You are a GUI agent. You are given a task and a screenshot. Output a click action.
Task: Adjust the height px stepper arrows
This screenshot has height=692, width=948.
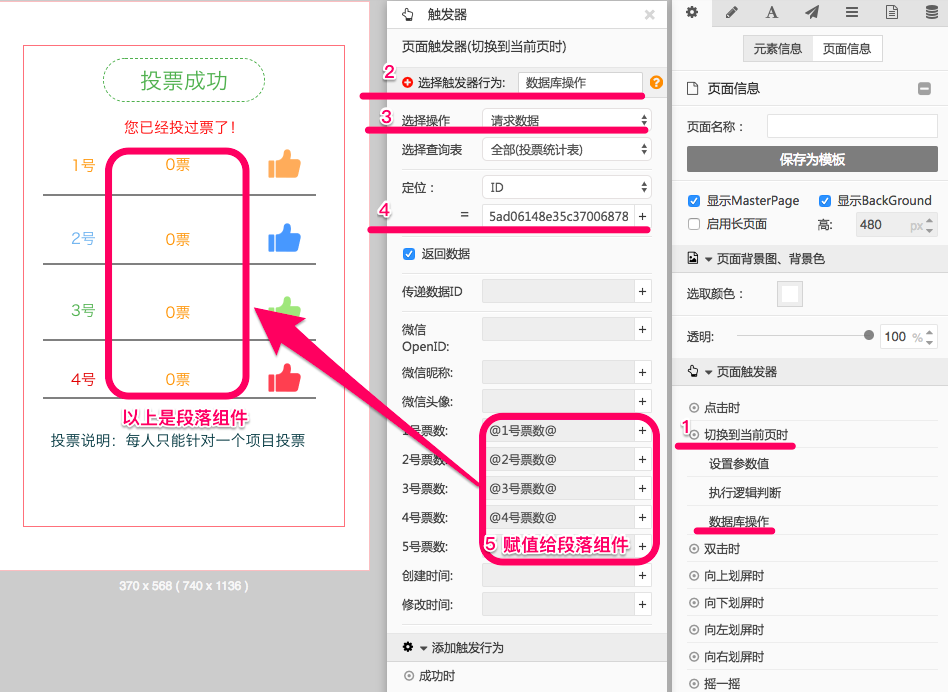(929, 225)
